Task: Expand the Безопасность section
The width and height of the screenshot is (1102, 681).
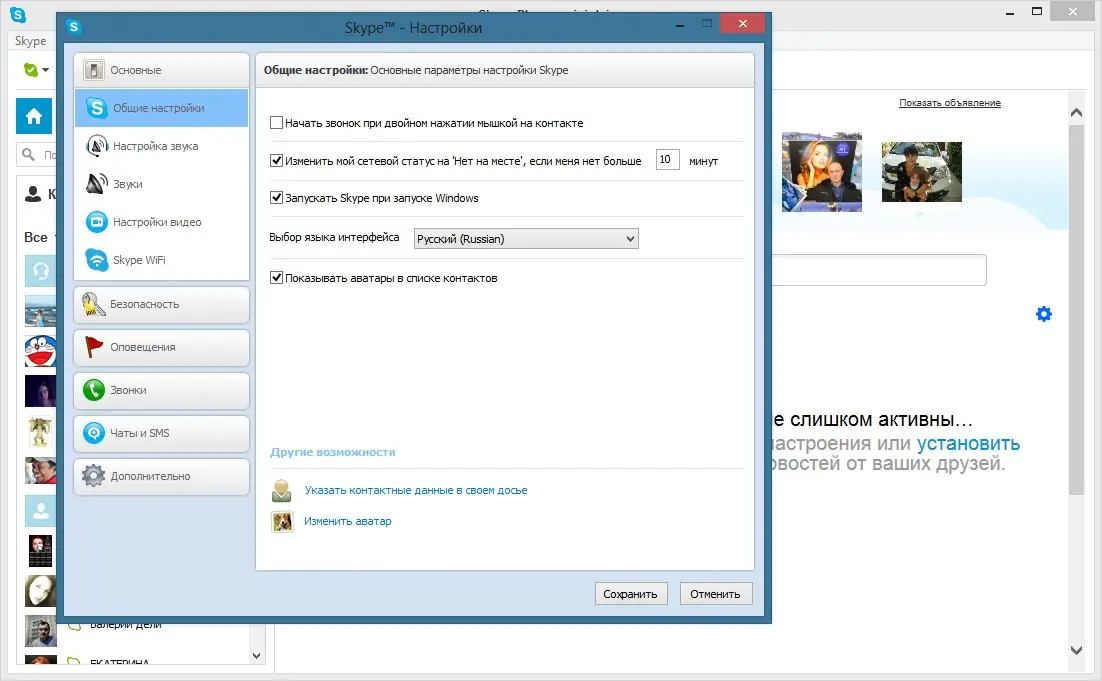Action: coord(161,304)
